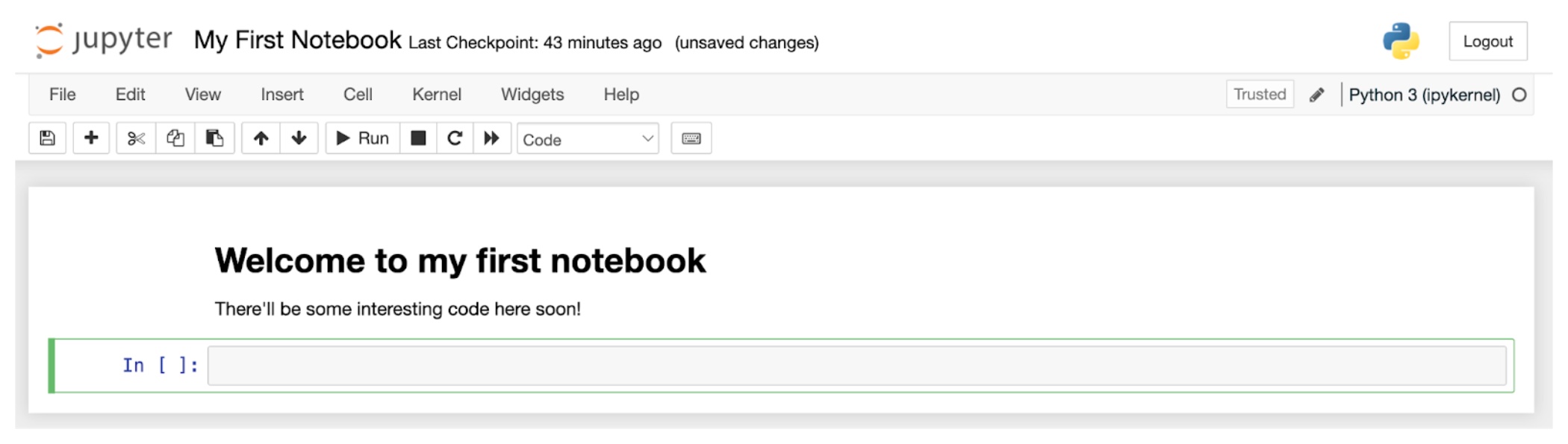This screenshot has height=444, width=1568.
Task: Paste cells below icon
Action: coord(215,138)
